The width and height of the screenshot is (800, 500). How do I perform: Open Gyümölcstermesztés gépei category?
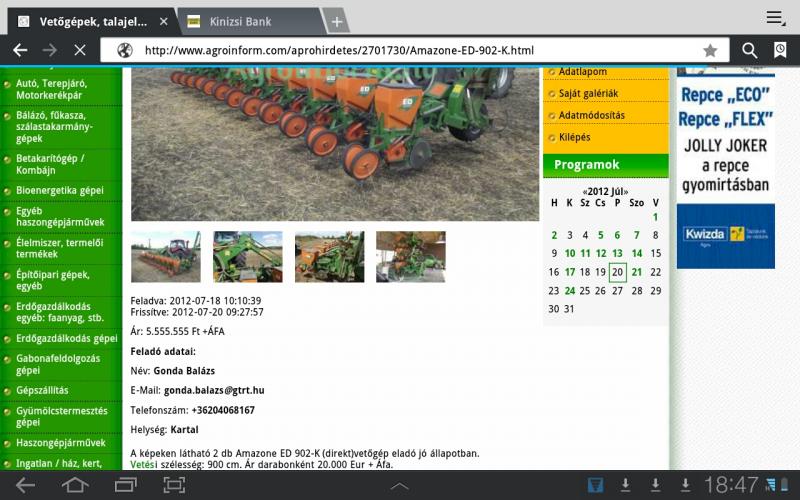point(61,416)
